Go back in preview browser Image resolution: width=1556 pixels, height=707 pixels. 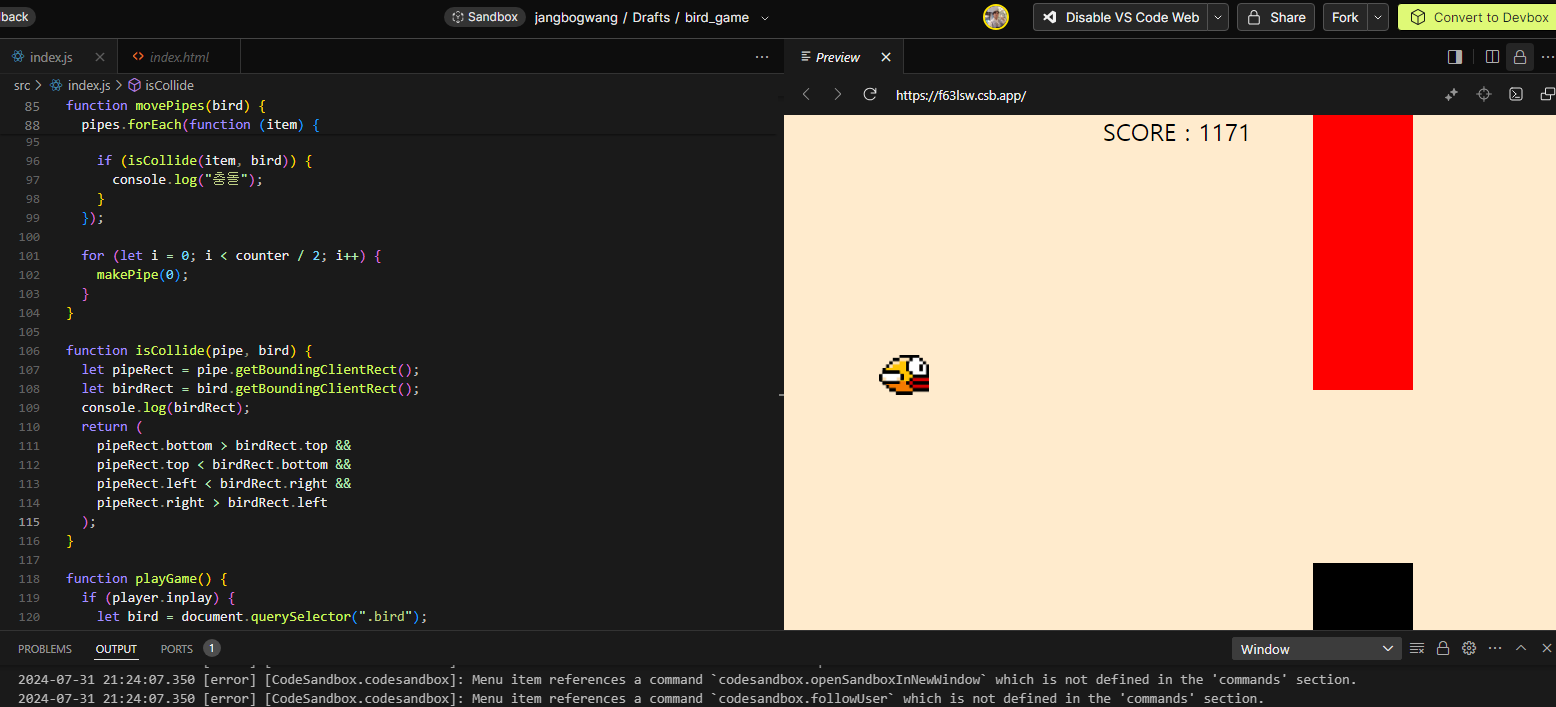coord(807,94)
